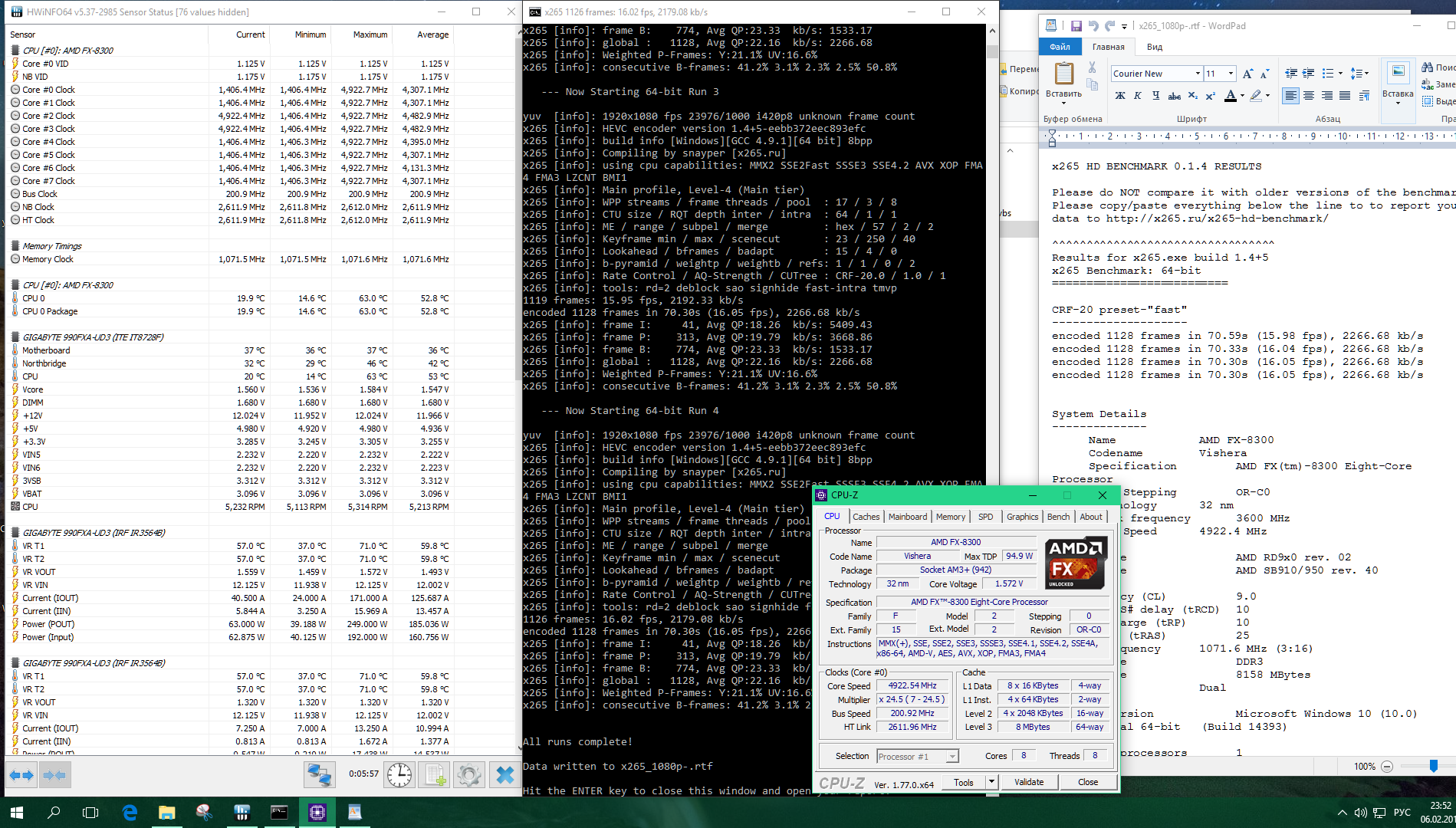The height and width of the screenshot is (828, 1456).
Task: Expand WordPad bullet list options arrow
Action: [1340, 74]
